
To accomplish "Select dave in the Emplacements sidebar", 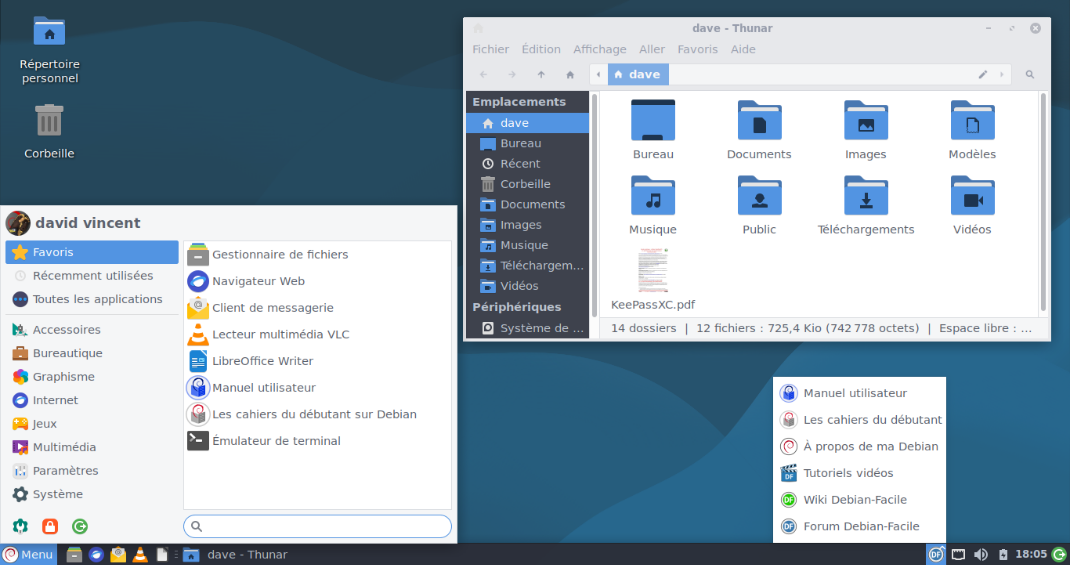I will 527,123.
